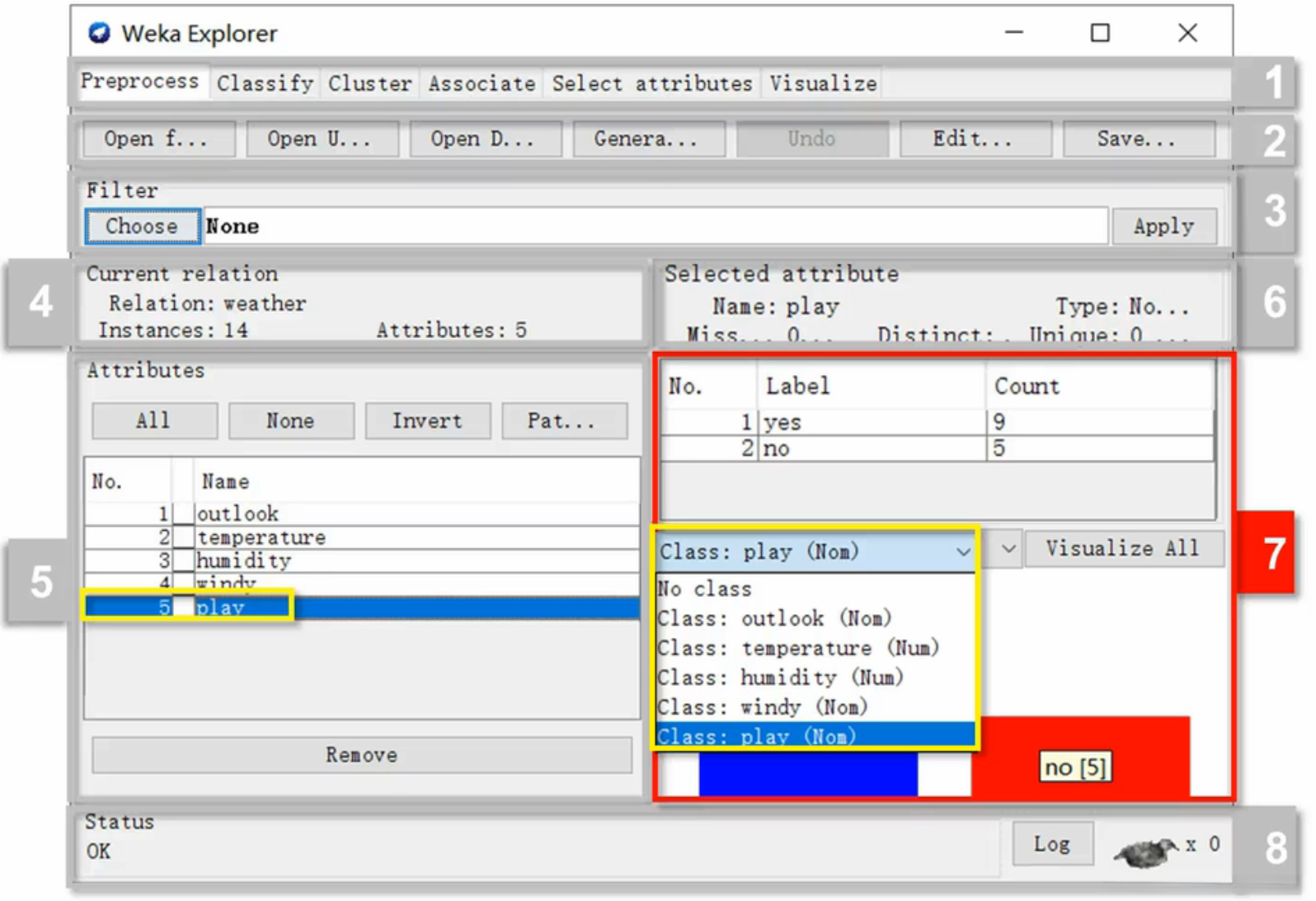Close the Weka Explorer window
The width and height of the screenshot is (1316, 901).
pos(1187,33)
